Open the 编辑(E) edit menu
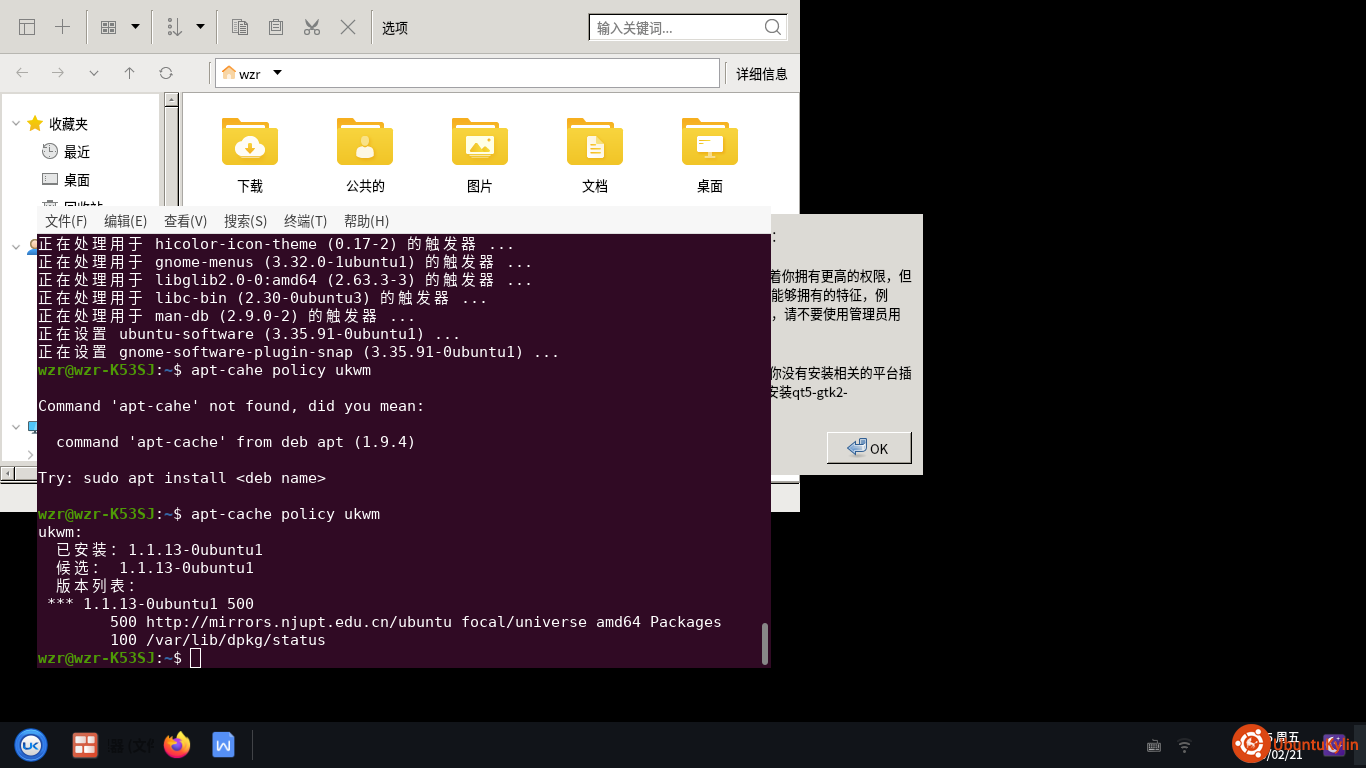This screenshot has height=768, width=1366. [125, 221]
